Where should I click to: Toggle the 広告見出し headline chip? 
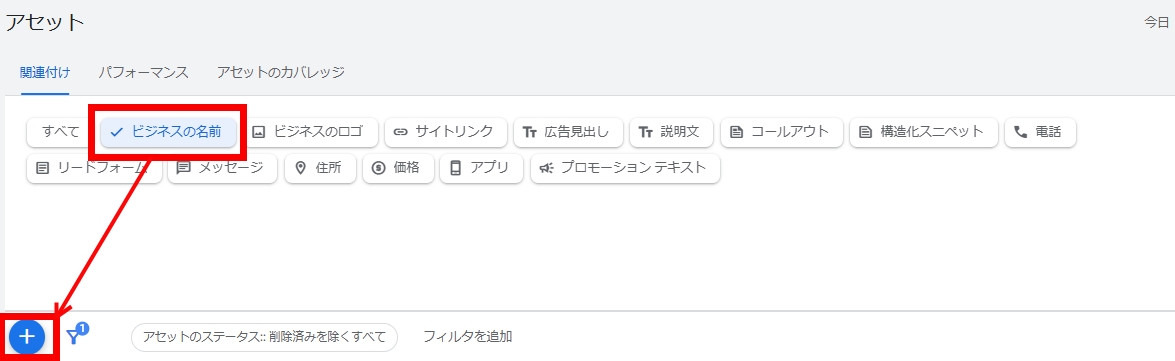click(568, 132)
